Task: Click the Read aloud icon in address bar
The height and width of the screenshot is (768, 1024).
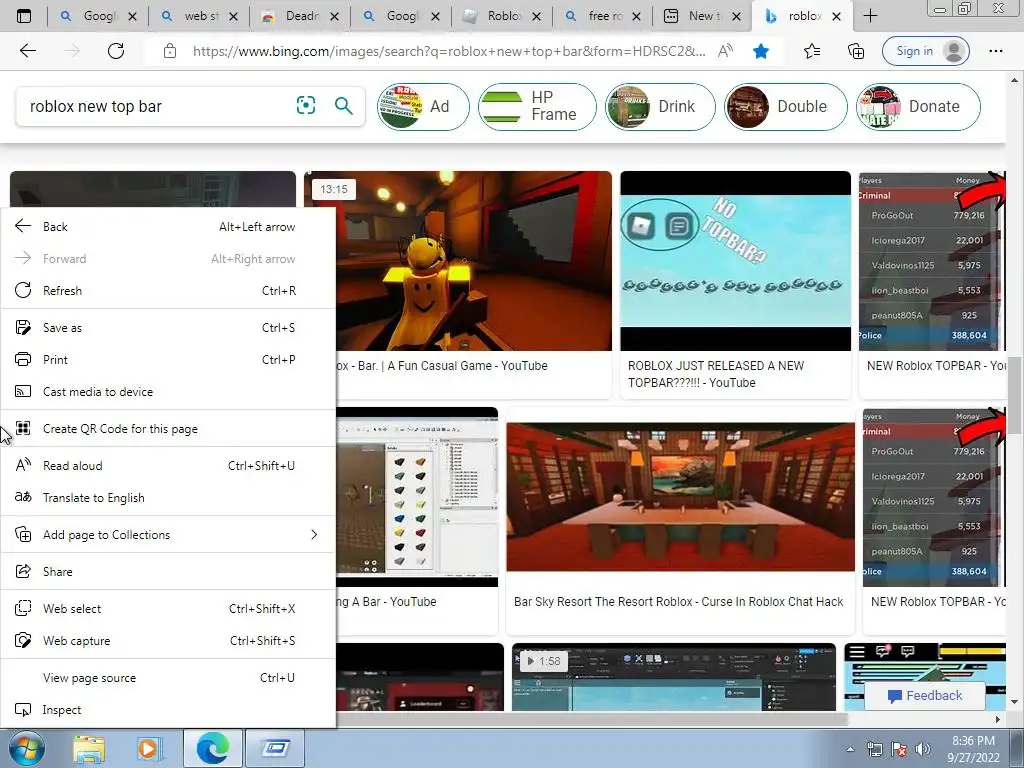Action: pos(725,51)
